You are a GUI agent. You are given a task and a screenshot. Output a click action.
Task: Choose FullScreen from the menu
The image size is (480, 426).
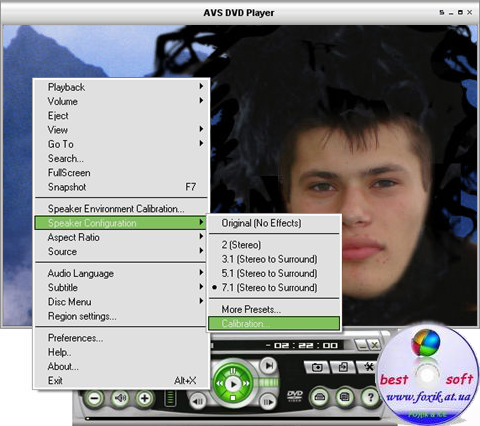(122, 173)
